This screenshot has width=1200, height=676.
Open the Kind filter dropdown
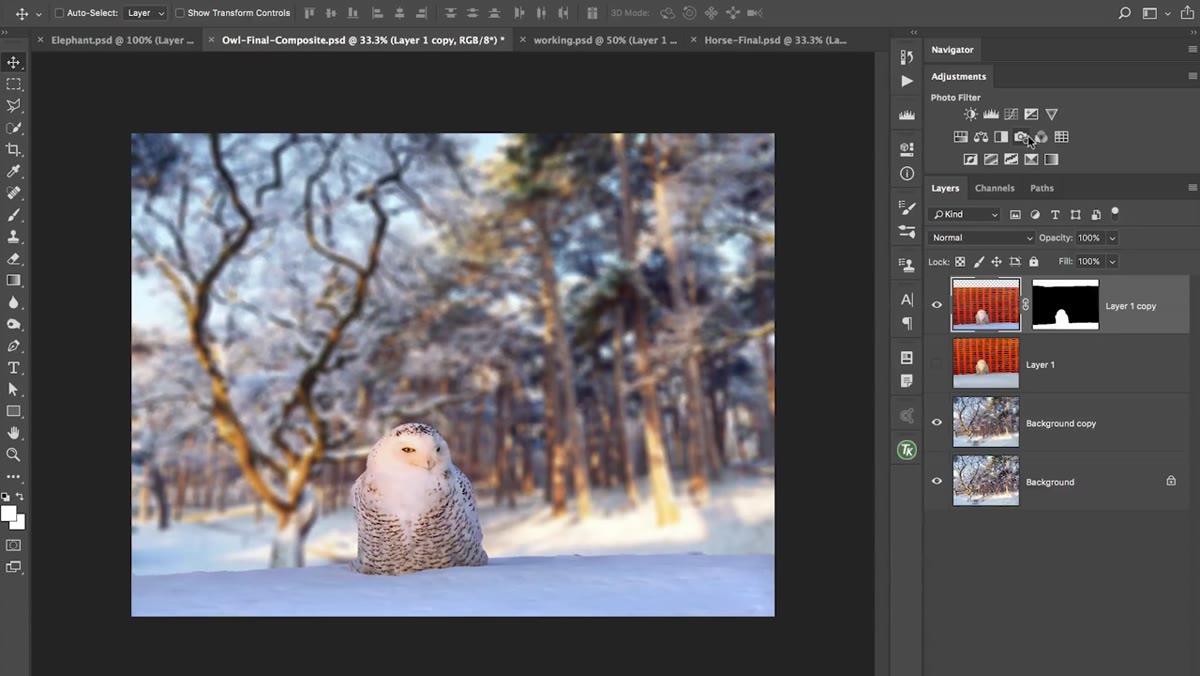964,214
